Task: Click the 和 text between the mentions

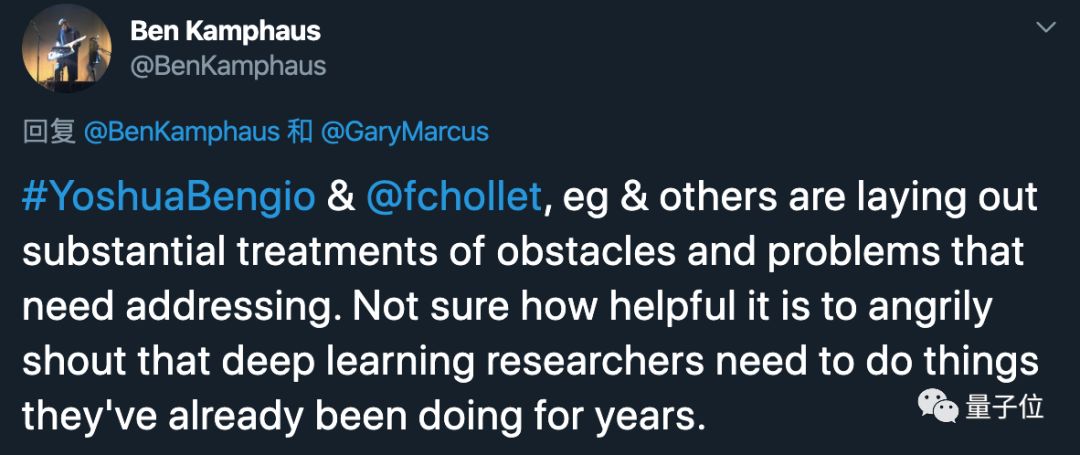Action: point(299,131)
